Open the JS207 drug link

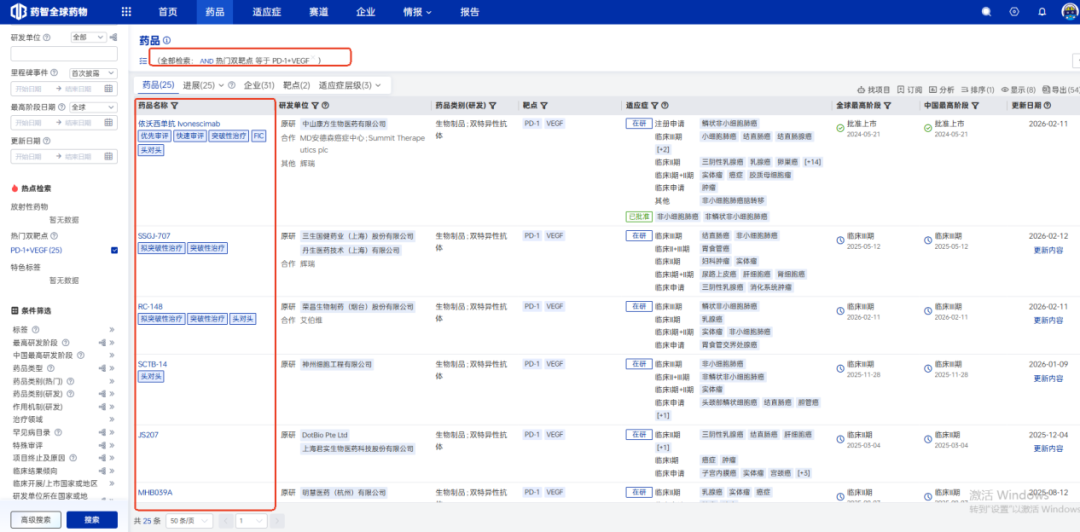[148, 435]
